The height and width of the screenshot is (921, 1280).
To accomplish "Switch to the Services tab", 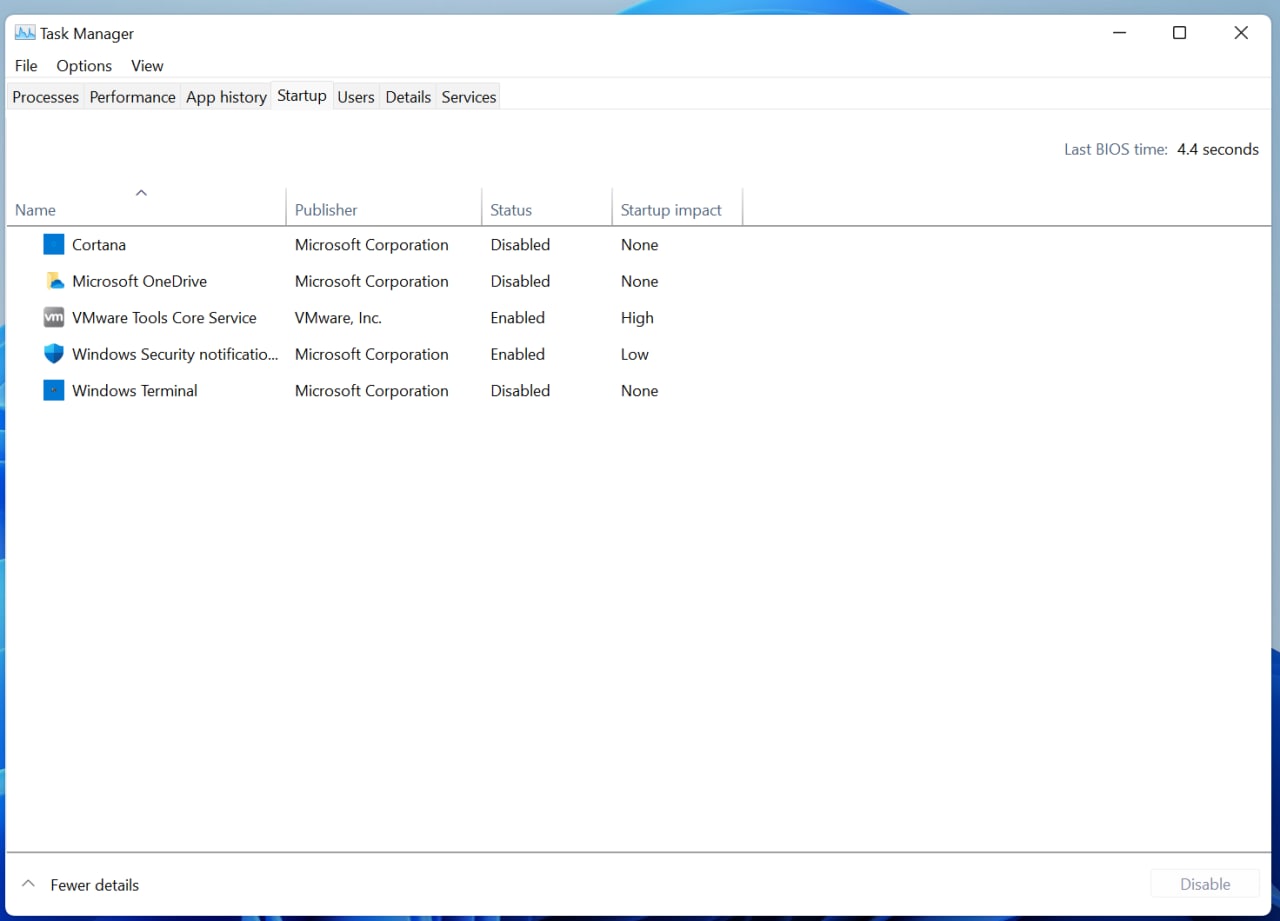I will click(469, 97).
